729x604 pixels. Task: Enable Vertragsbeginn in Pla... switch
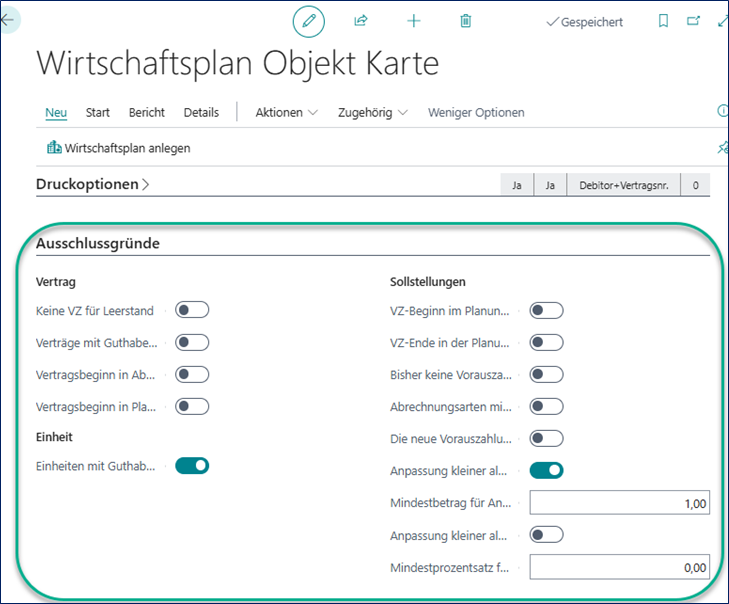click(192, 406)
